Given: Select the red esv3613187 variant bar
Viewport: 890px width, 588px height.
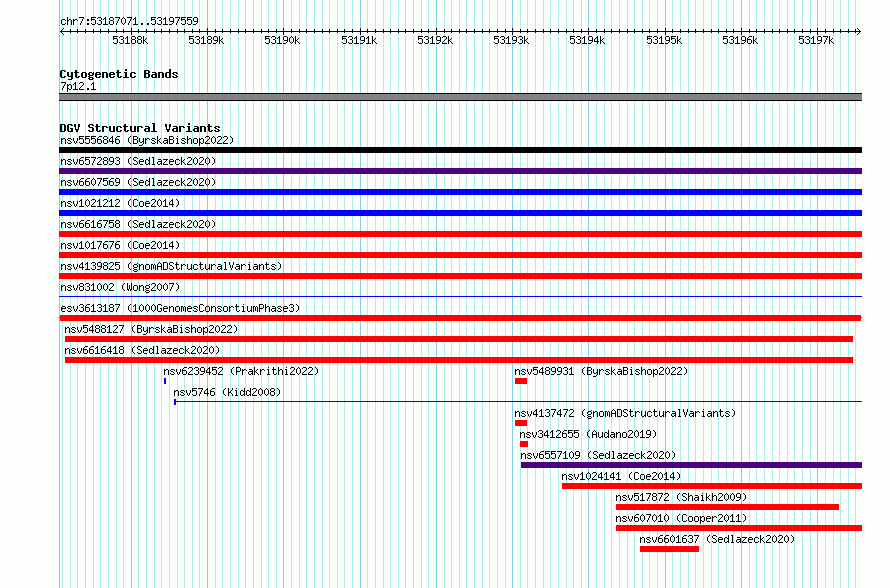Looking at the screenshot, I should pyautogui.click(x=460, y=318).
